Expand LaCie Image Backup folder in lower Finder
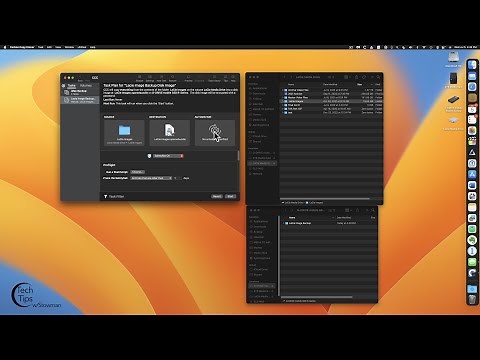 pos(284,223)
